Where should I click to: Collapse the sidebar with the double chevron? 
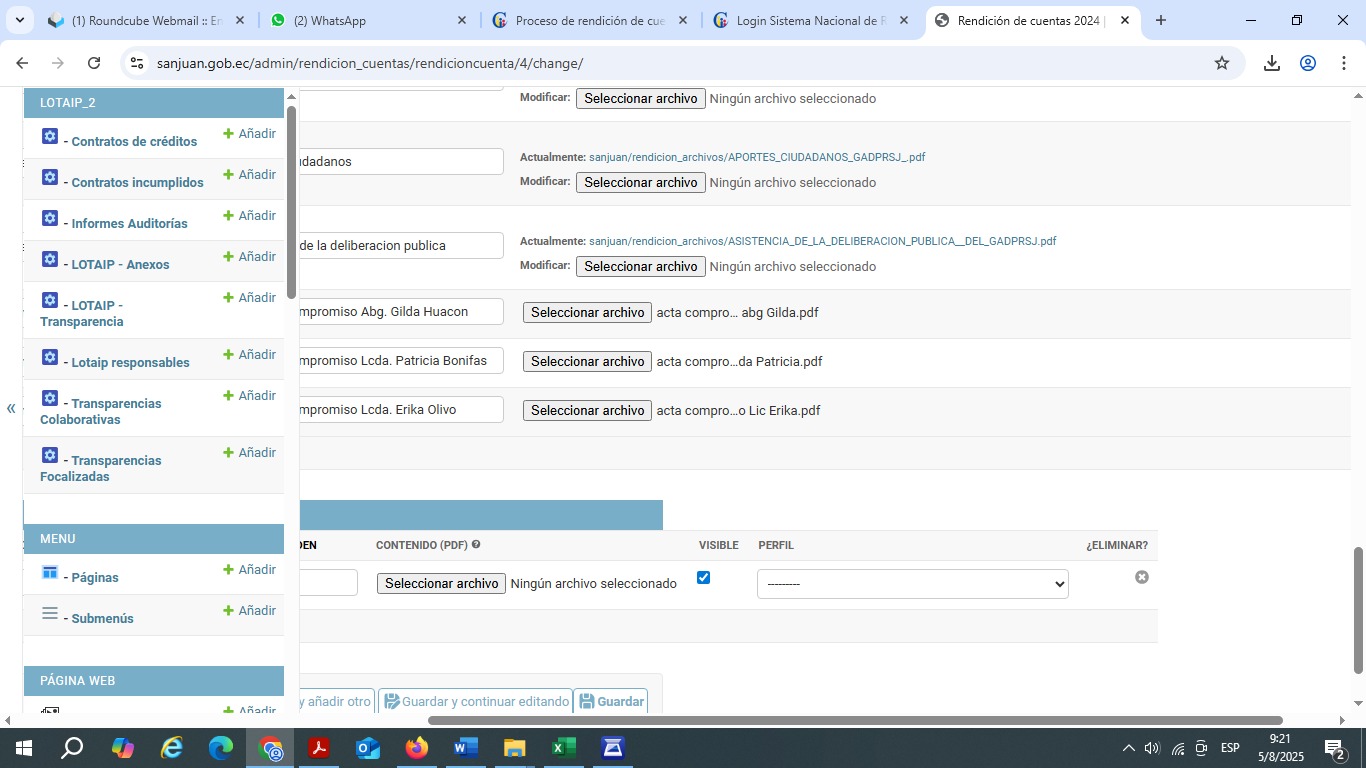pos(11,408)
